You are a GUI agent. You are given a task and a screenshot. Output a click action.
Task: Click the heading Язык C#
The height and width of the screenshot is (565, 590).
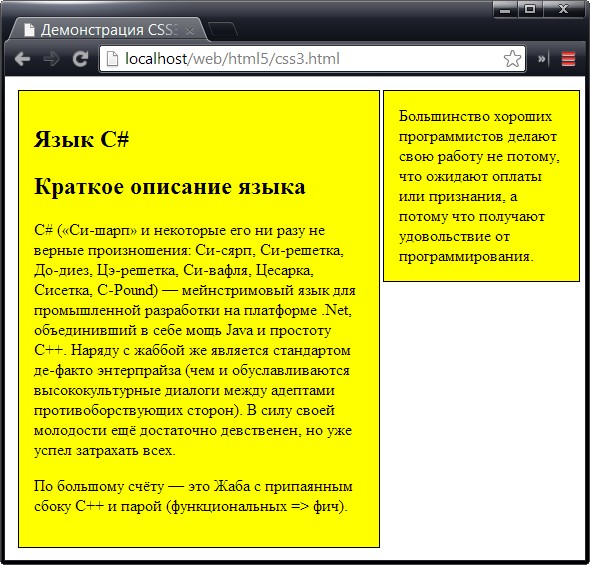click(81, 139)
